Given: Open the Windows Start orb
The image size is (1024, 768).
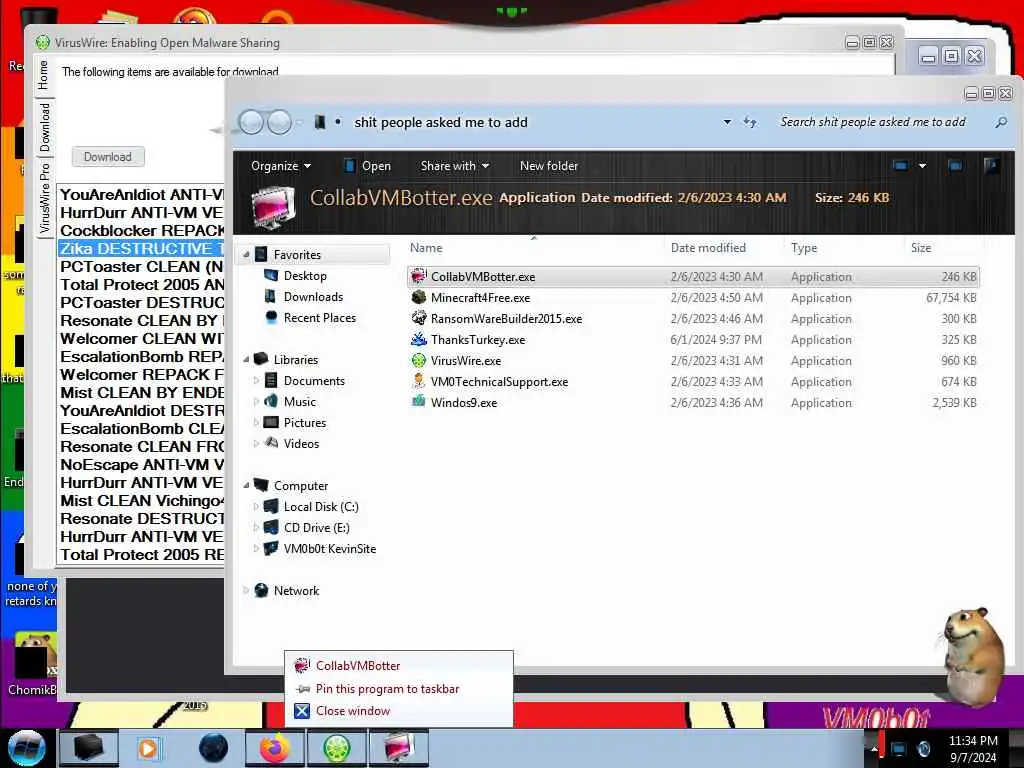Looking at the screenshot, I should coord(25,748).
